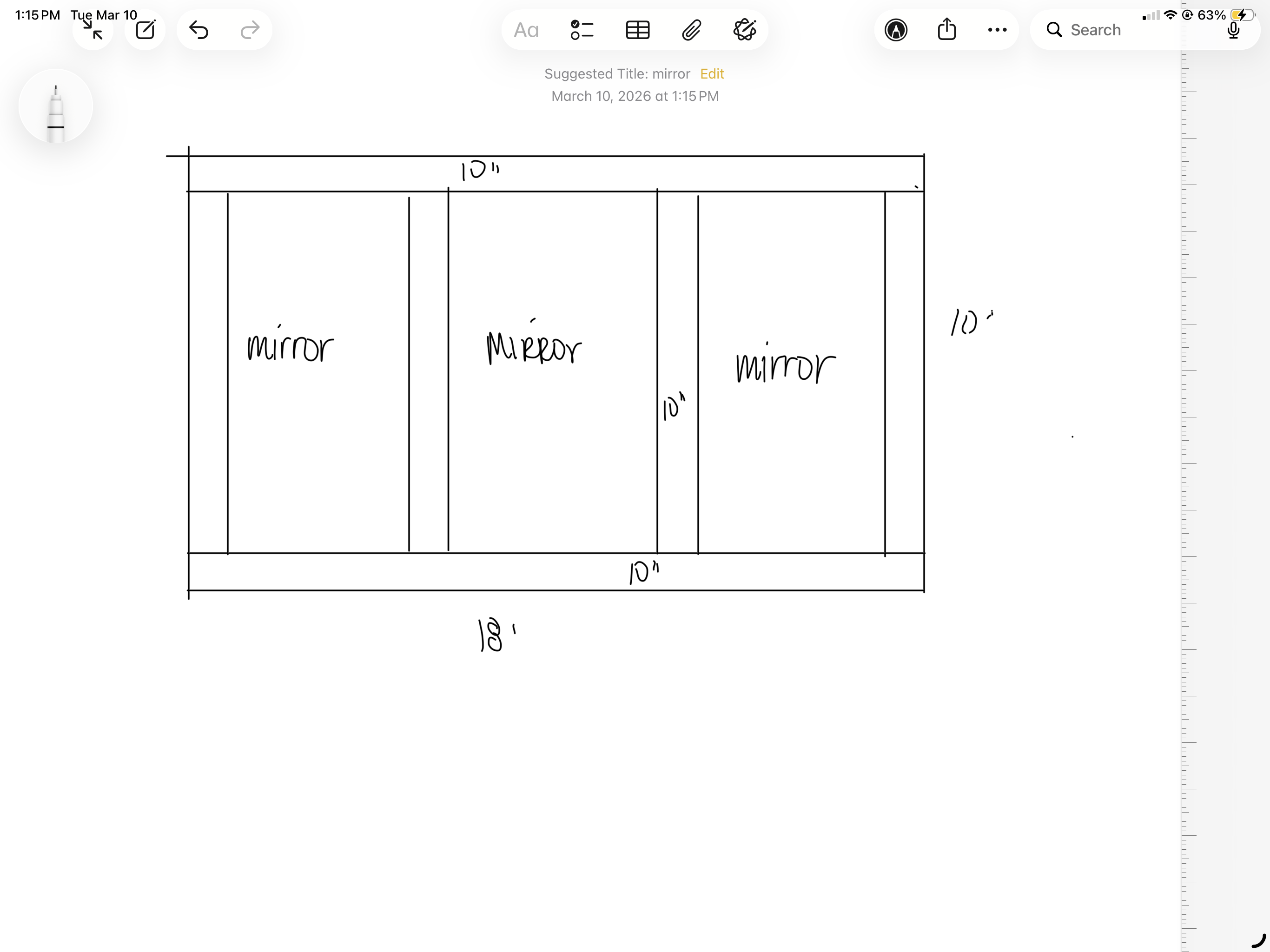1270x952 pixels.
Task: Open text formatting options (Aa)
Action: pos(526,30)
